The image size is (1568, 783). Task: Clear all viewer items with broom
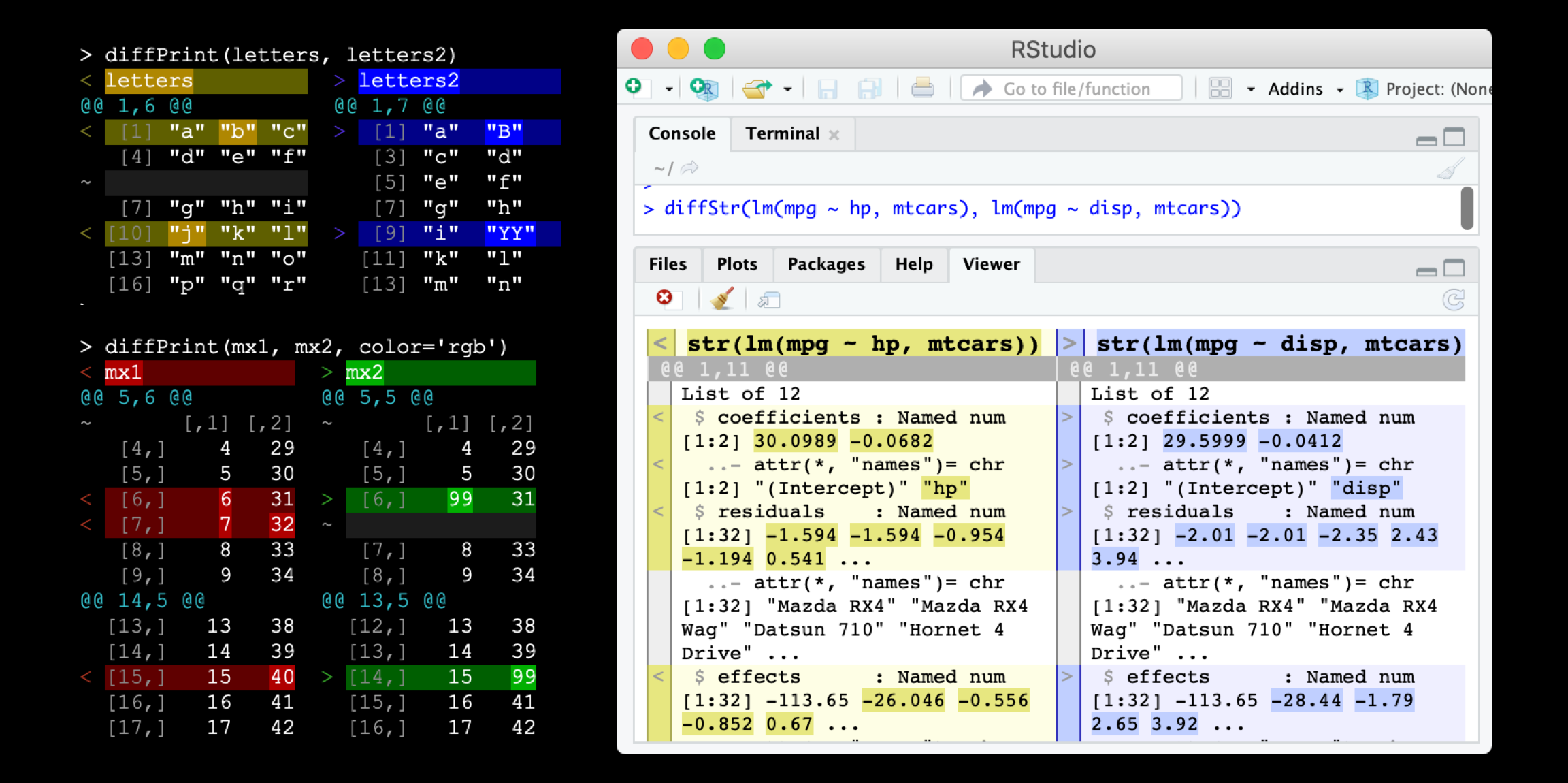[722, 299]
